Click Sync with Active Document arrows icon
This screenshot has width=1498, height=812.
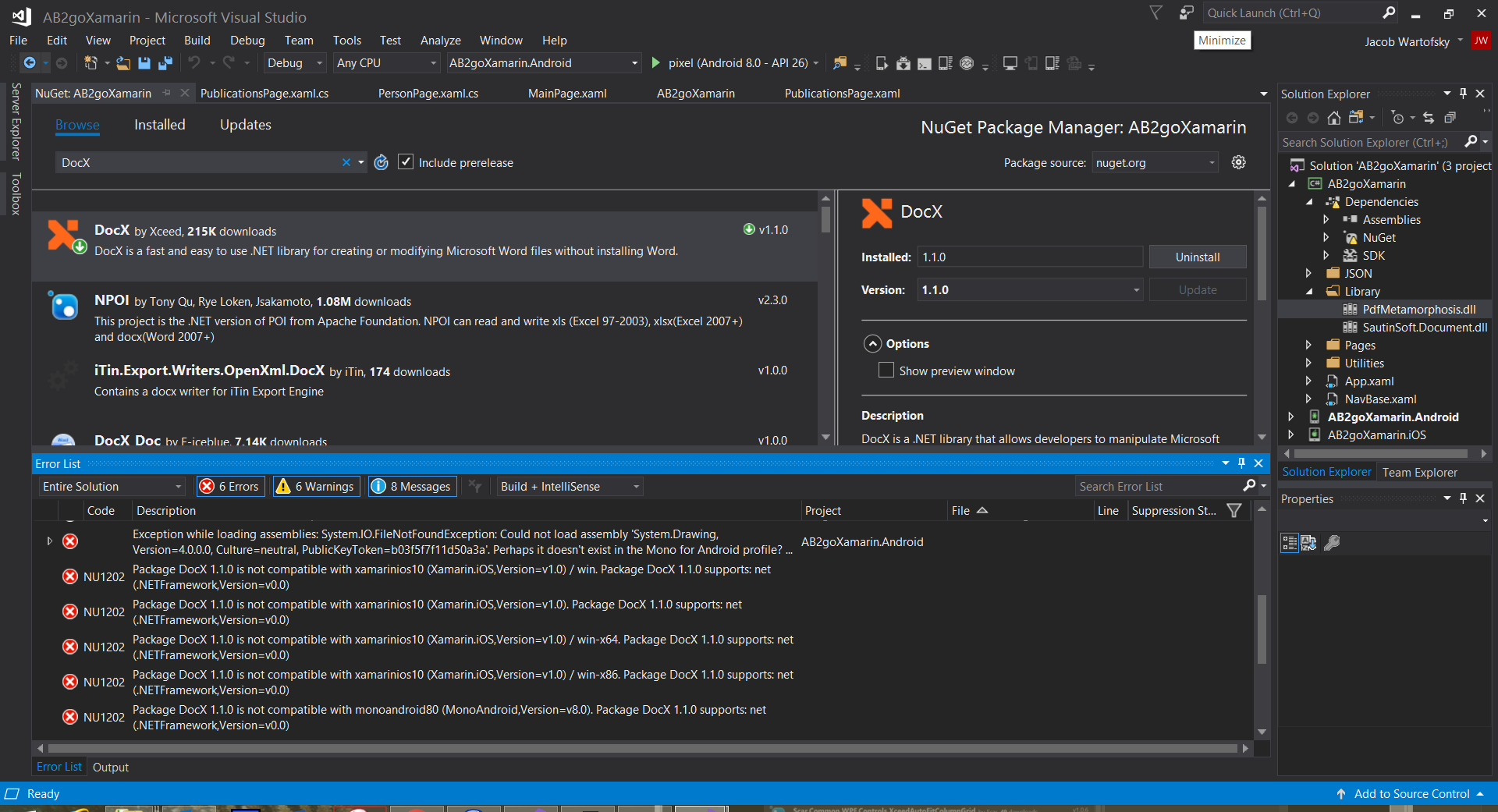pyautogui.click(x=1429, y=118)
